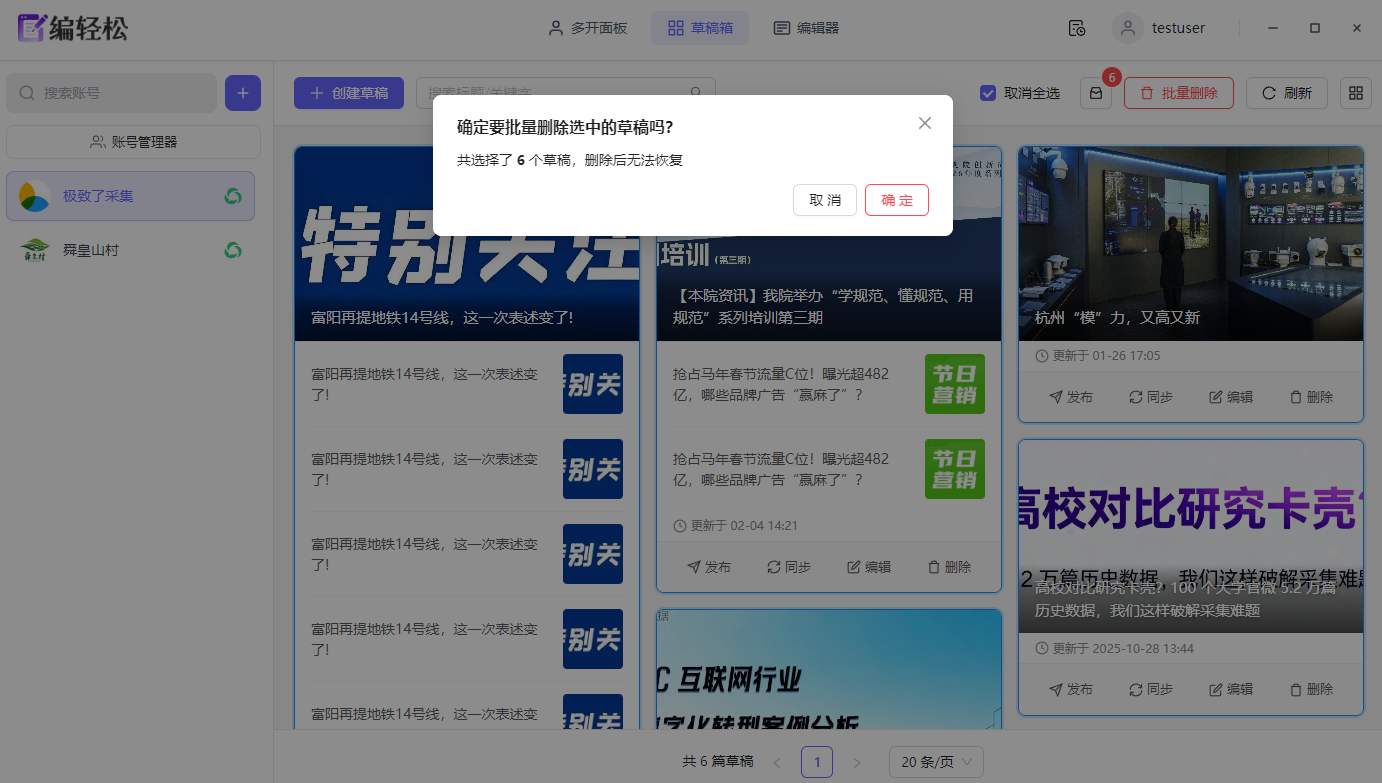Screen dimensions: 1382x783
Task: Delete the 杭州“模”力 draft
Action: [1311, 397]
